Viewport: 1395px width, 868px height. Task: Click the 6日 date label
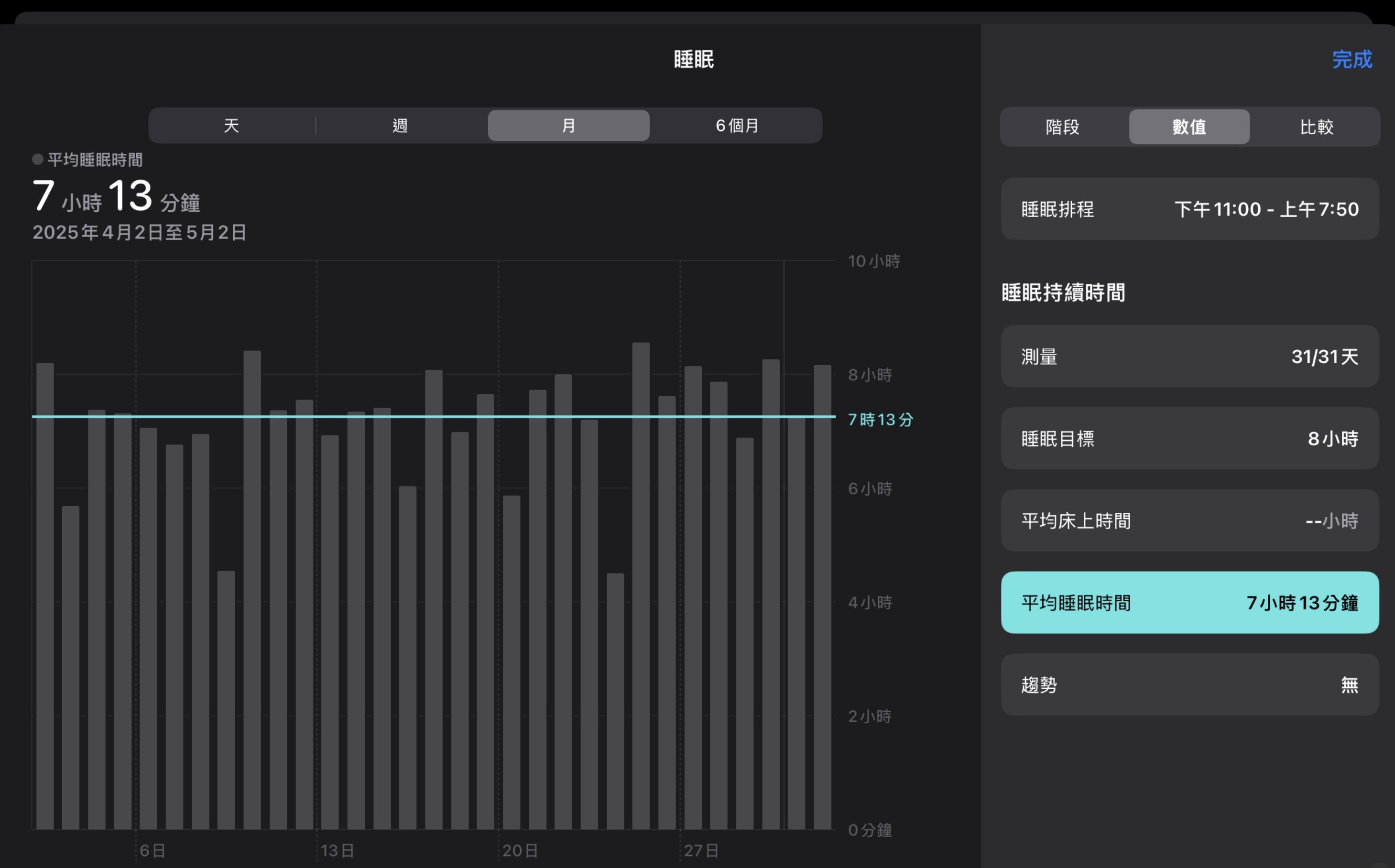[x=153, y=850]
